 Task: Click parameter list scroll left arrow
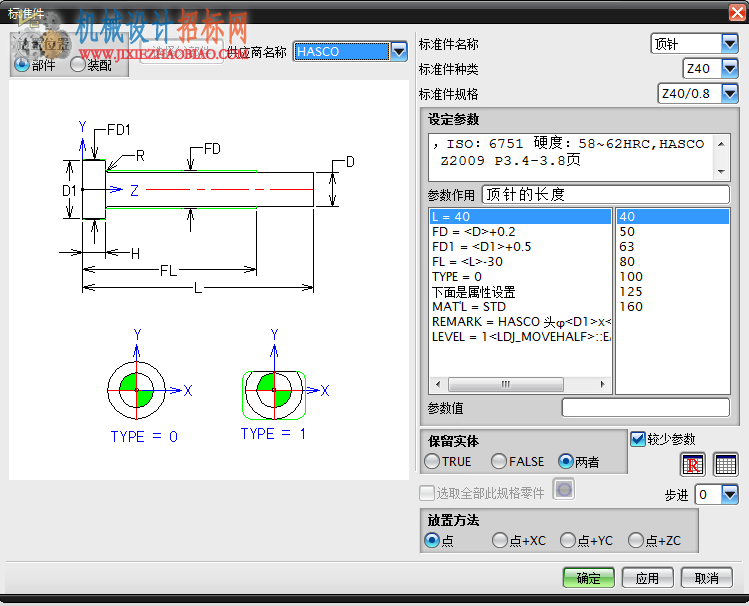pos(438,384)
